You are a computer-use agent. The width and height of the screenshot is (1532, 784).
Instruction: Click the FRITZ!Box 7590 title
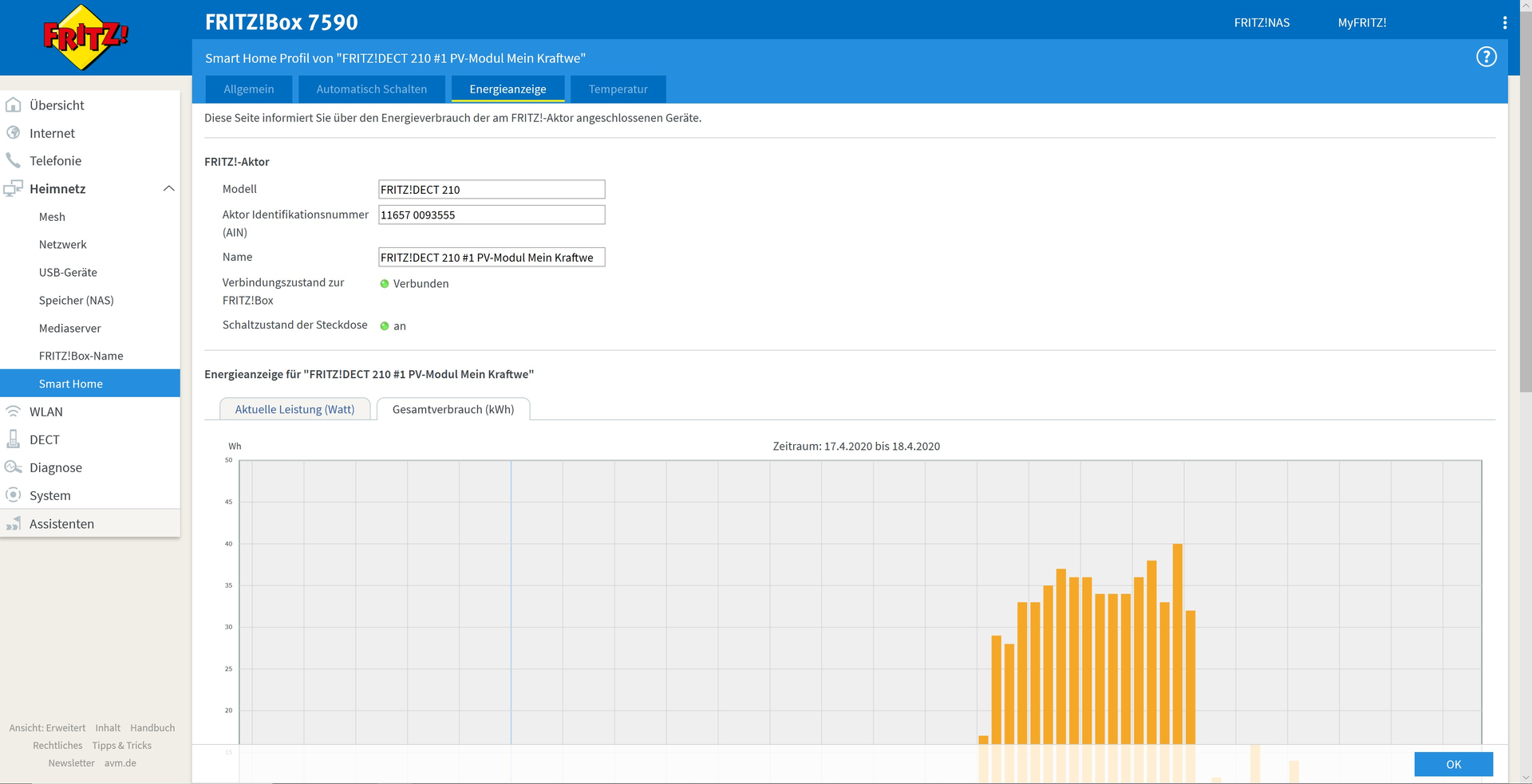tap(282, 22)
